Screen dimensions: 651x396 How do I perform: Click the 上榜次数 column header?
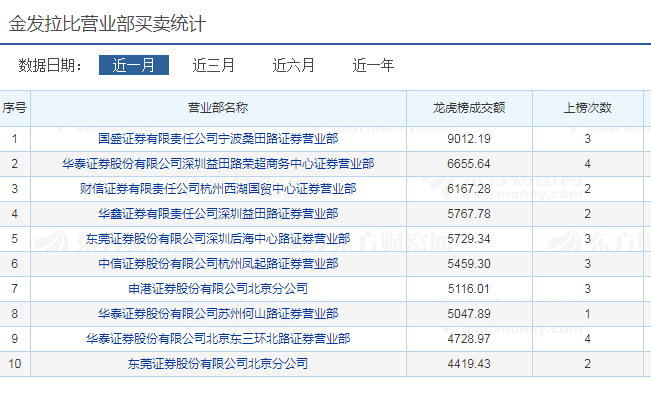587,108
